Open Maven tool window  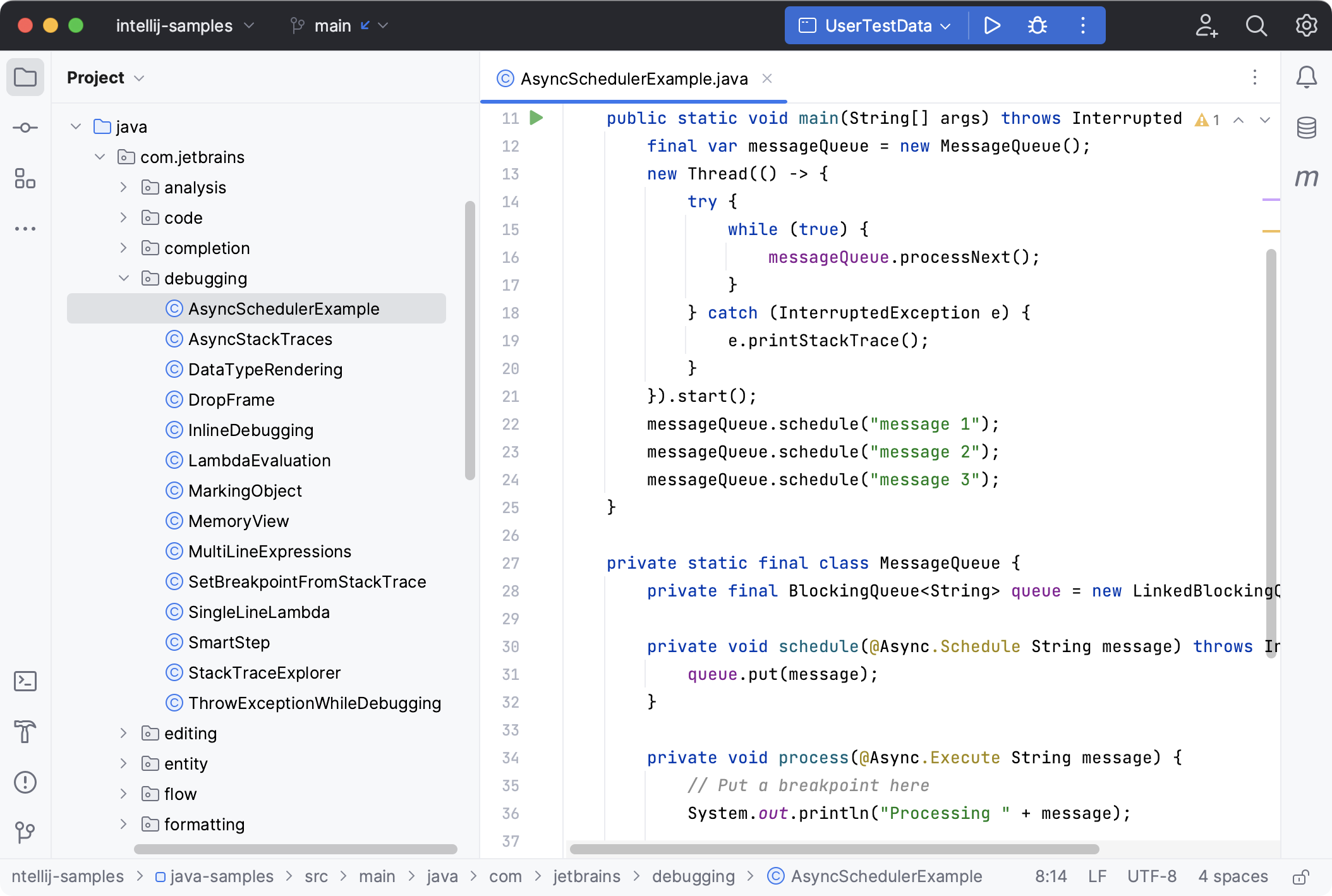[1306, 178]
